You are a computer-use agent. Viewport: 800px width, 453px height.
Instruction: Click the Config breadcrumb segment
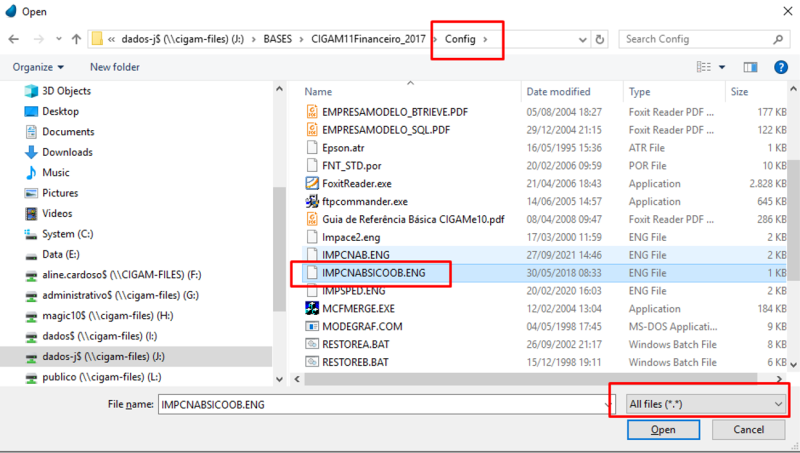pyautogui.click(x=460, y=39)
